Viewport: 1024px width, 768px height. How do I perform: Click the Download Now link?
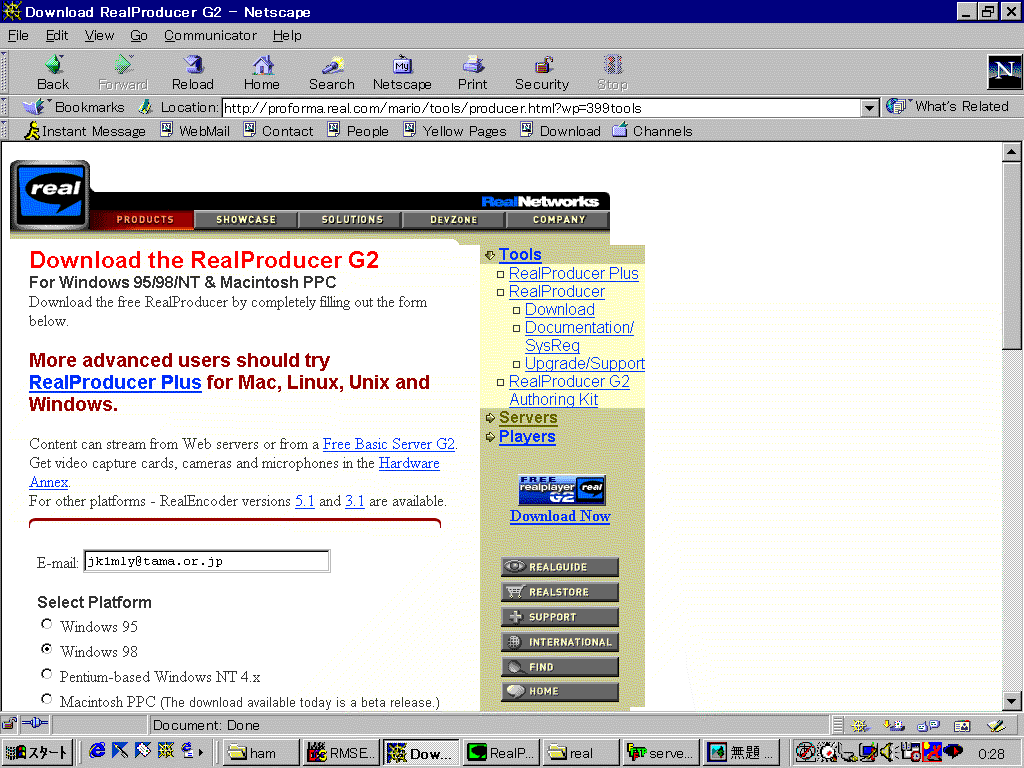[560, 516]
